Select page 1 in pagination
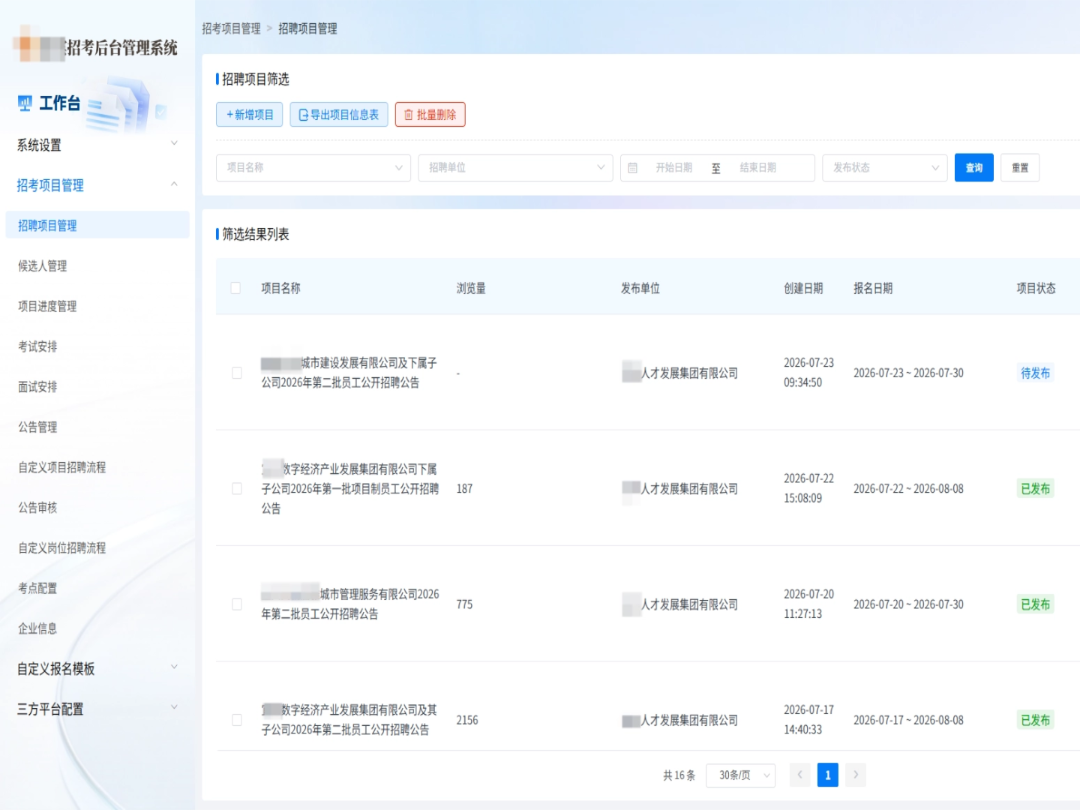The image size is (1080, 810). 828,775
